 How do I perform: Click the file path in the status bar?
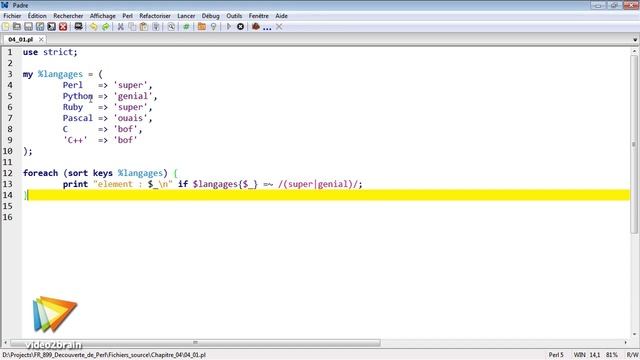click(104, 355)
